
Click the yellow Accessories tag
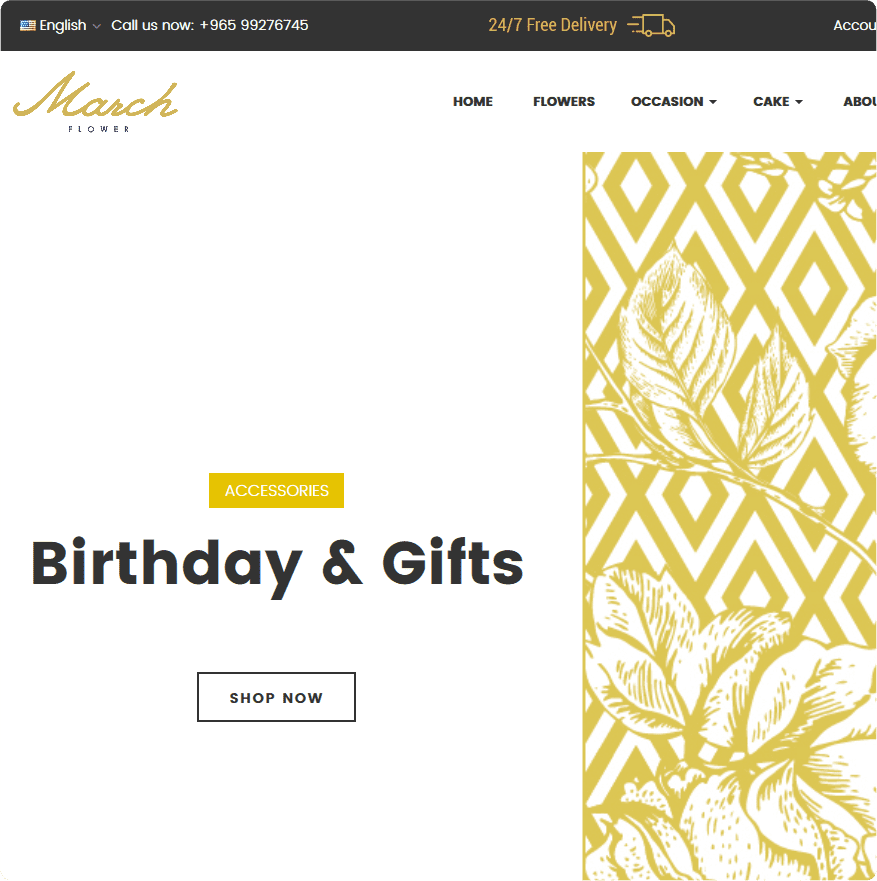pyautogui.click(x=276, y=491)
